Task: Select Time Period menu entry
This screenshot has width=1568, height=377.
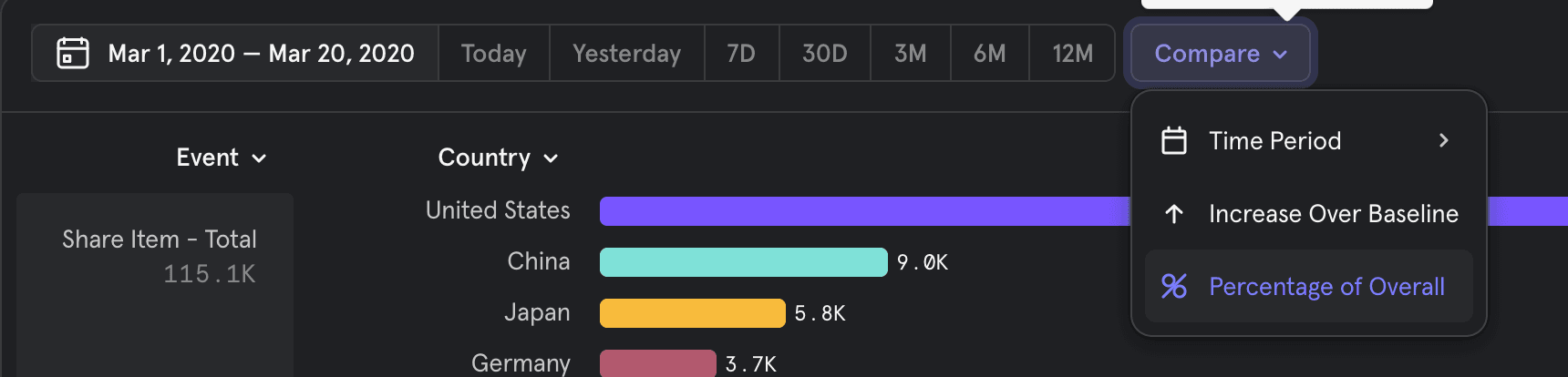Action: 1274,141
